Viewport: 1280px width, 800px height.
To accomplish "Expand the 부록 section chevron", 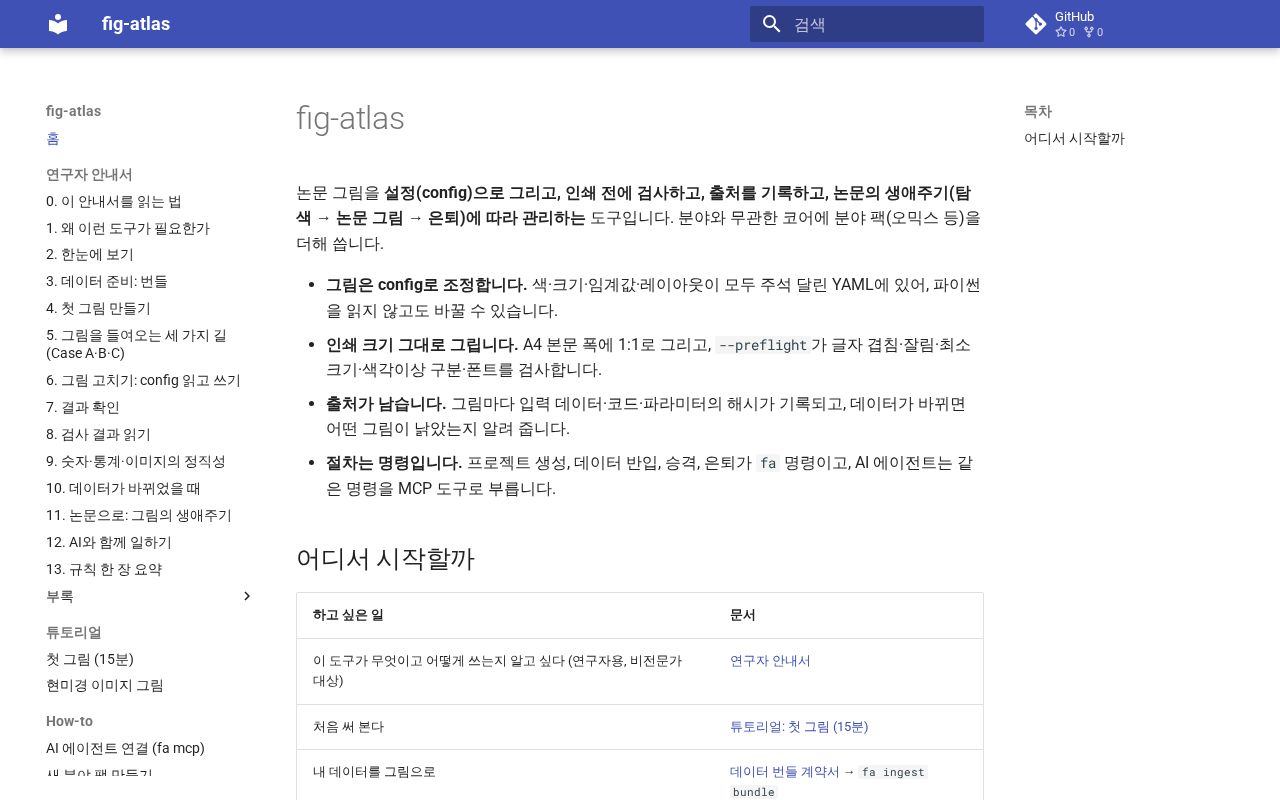I will tap(247, 596).
